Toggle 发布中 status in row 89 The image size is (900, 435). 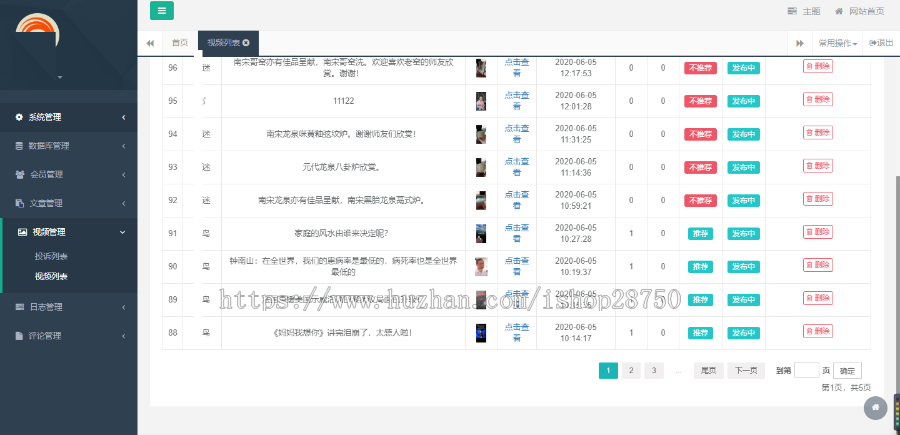click(744, 300)
